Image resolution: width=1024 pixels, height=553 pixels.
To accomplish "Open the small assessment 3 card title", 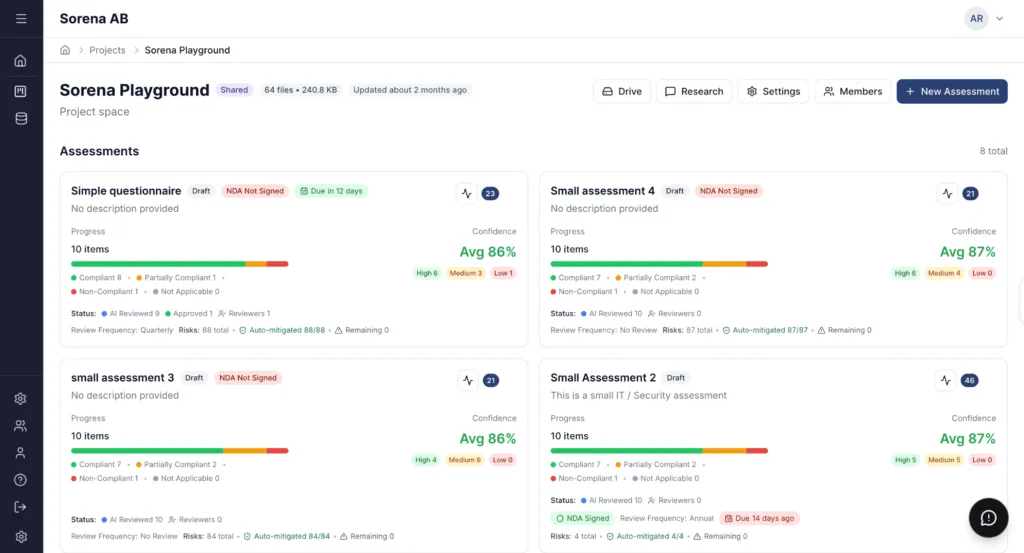I will pos(122,378).
